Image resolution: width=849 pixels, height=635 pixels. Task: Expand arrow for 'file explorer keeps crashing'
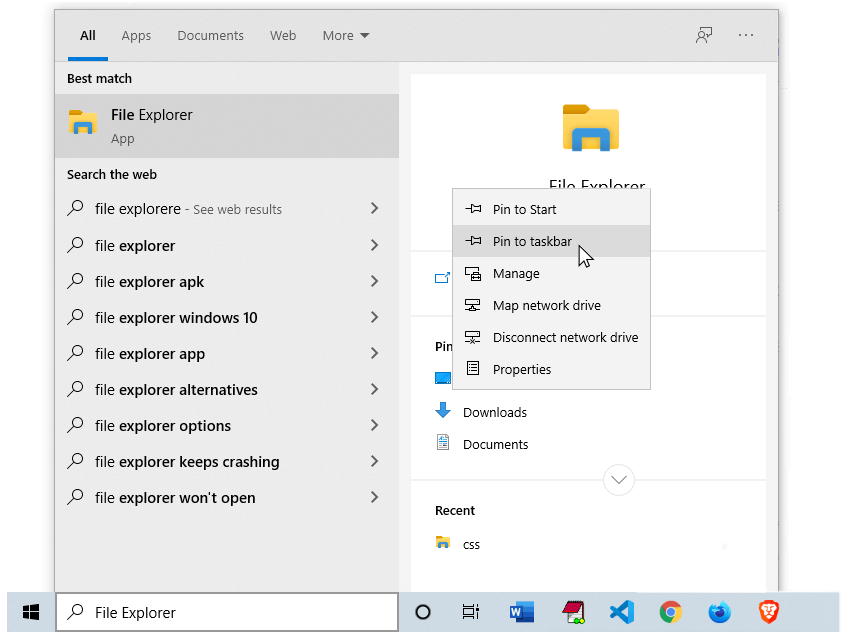374,461
